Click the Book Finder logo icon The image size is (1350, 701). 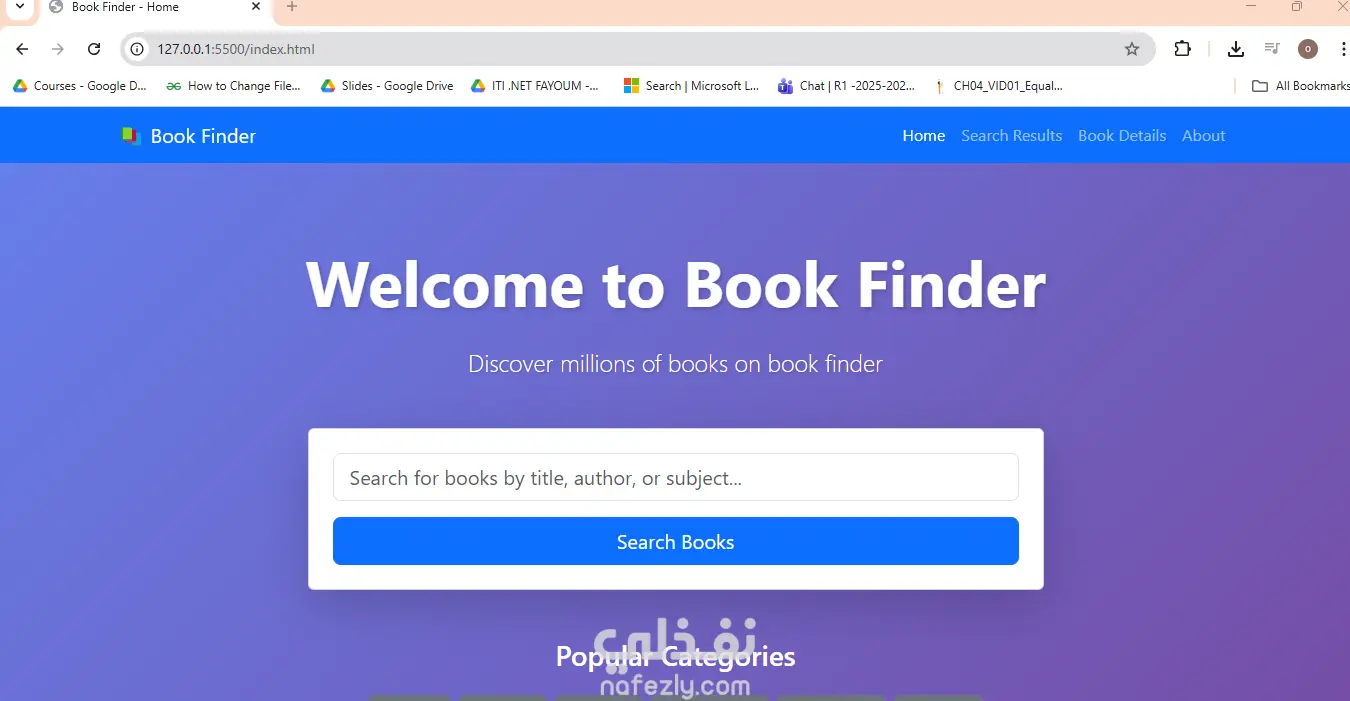[x=131, y=136]
